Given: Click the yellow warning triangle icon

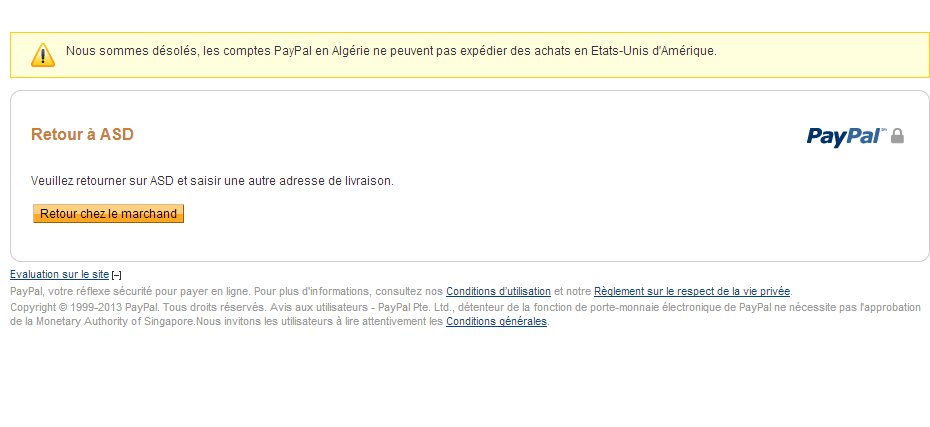Looking at the screenshot, I should (43, 55).
